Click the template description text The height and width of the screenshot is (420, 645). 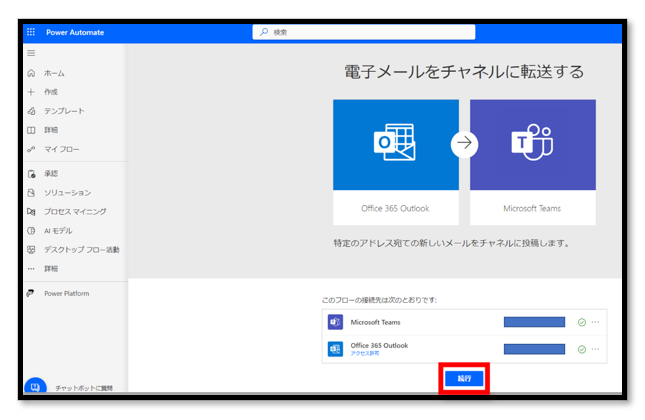coord(452,244)
